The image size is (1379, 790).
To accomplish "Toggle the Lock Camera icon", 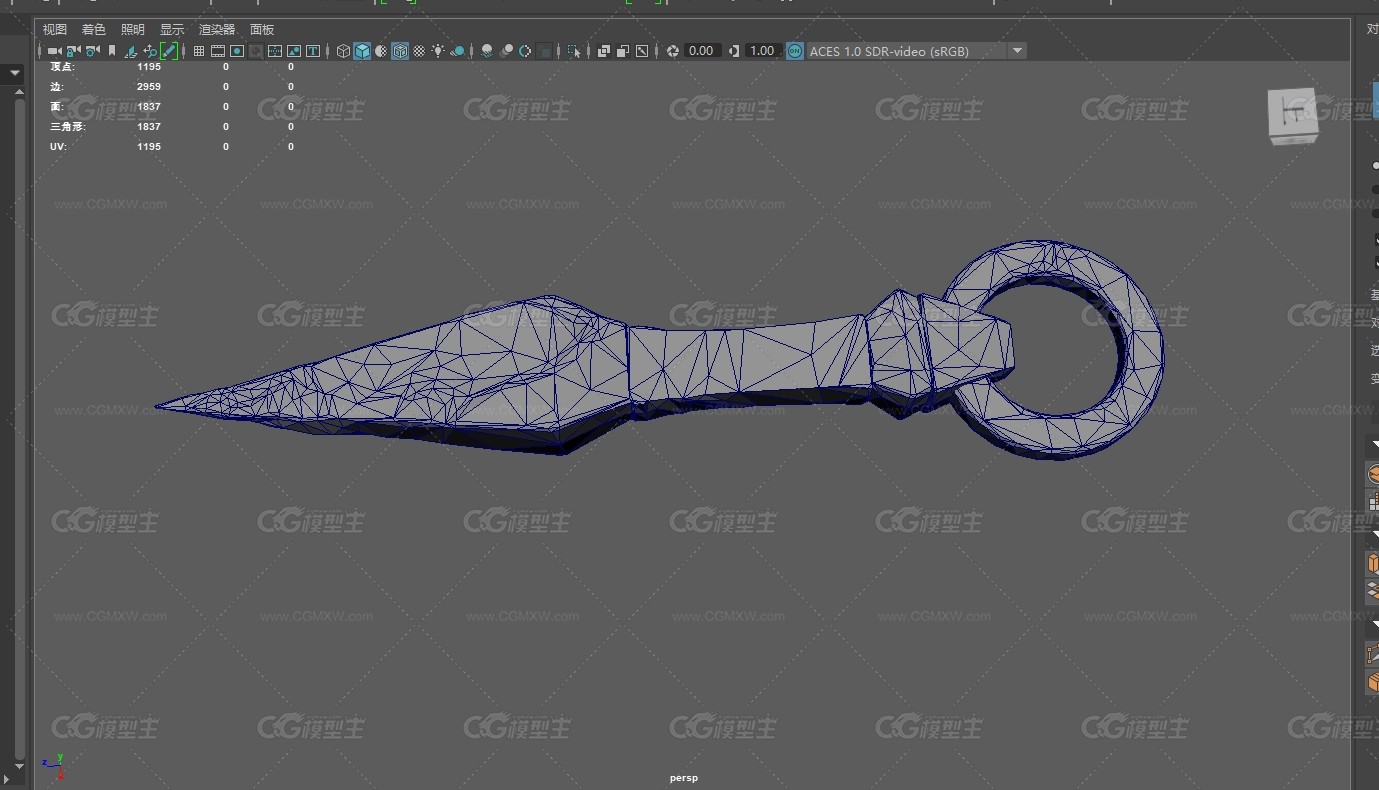I will [73, 51].
